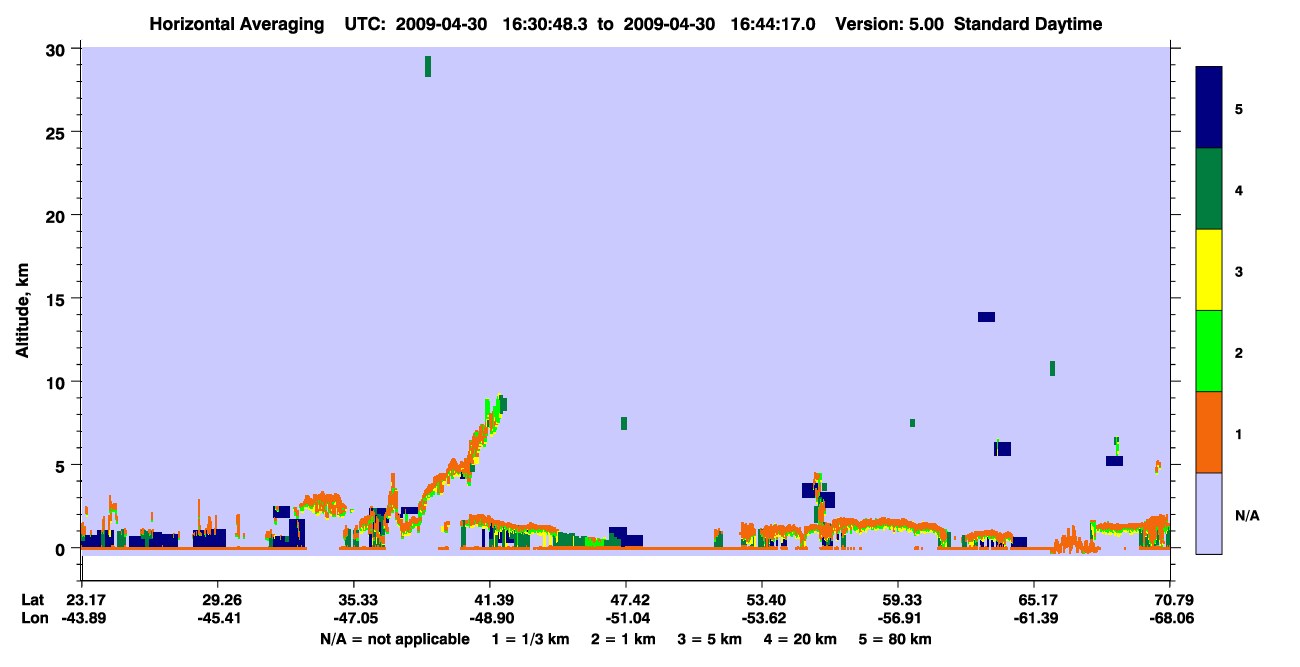
Task: Click the y-axis tick label 15
Action: coord(57,299)
